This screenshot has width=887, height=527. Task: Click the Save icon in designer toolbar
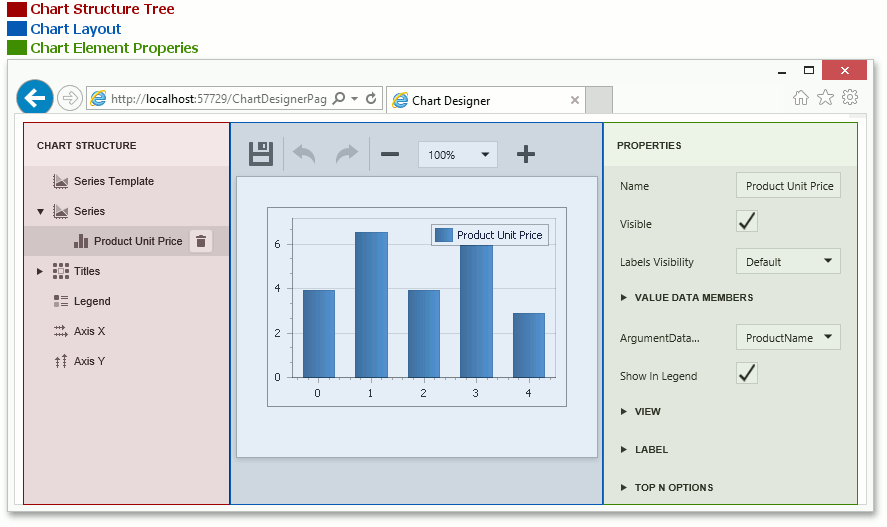tap(261, 154)
